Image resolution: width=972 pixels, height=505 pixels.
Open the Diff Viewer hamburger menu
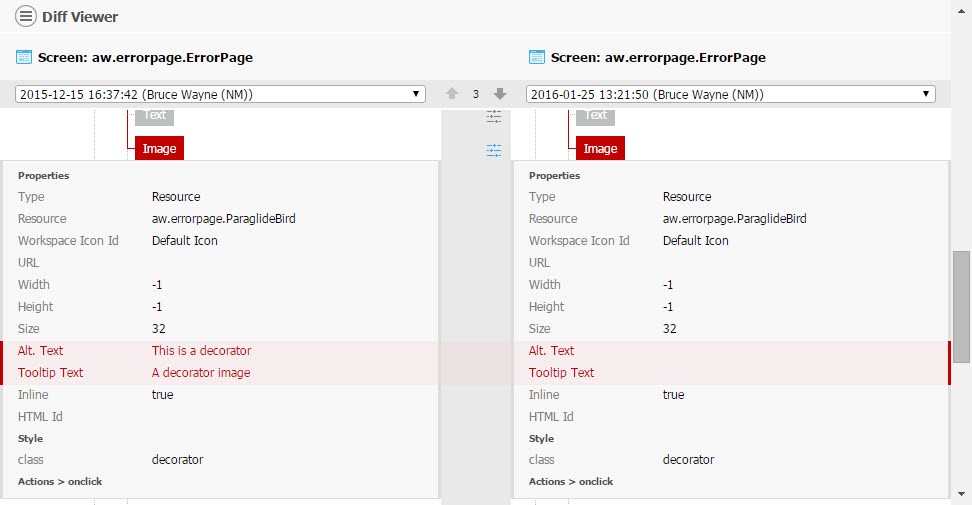click(x=25, y=17)
